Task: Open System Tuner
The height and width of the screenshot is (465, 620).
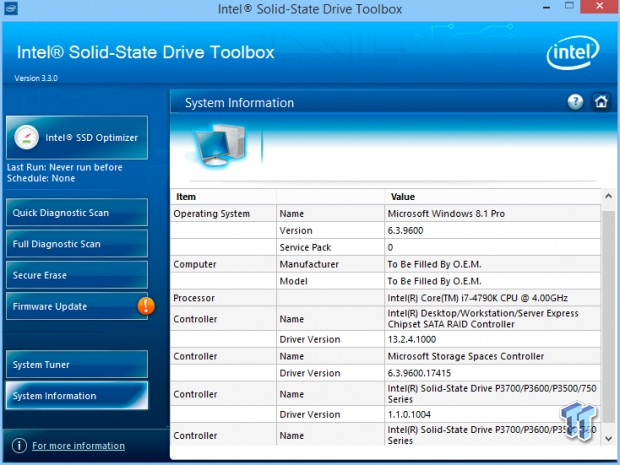Action: coord(77,364)
